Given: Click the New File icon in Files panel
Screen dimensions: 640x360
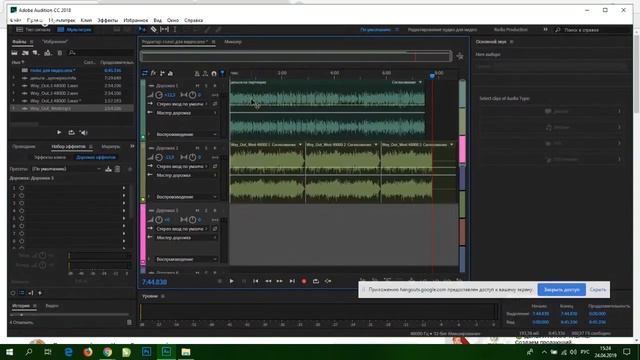Looking at the screenshot, I should click(36, 53).
